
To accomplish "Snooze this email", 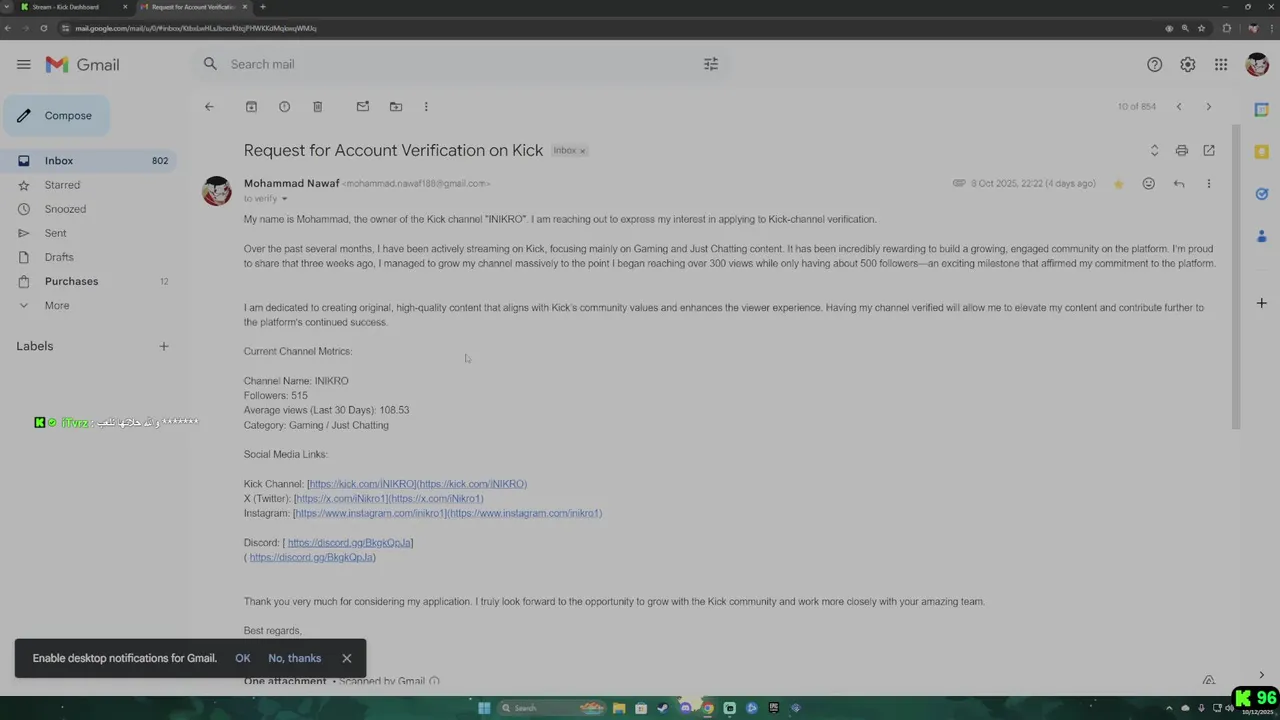I will point(284,107).
